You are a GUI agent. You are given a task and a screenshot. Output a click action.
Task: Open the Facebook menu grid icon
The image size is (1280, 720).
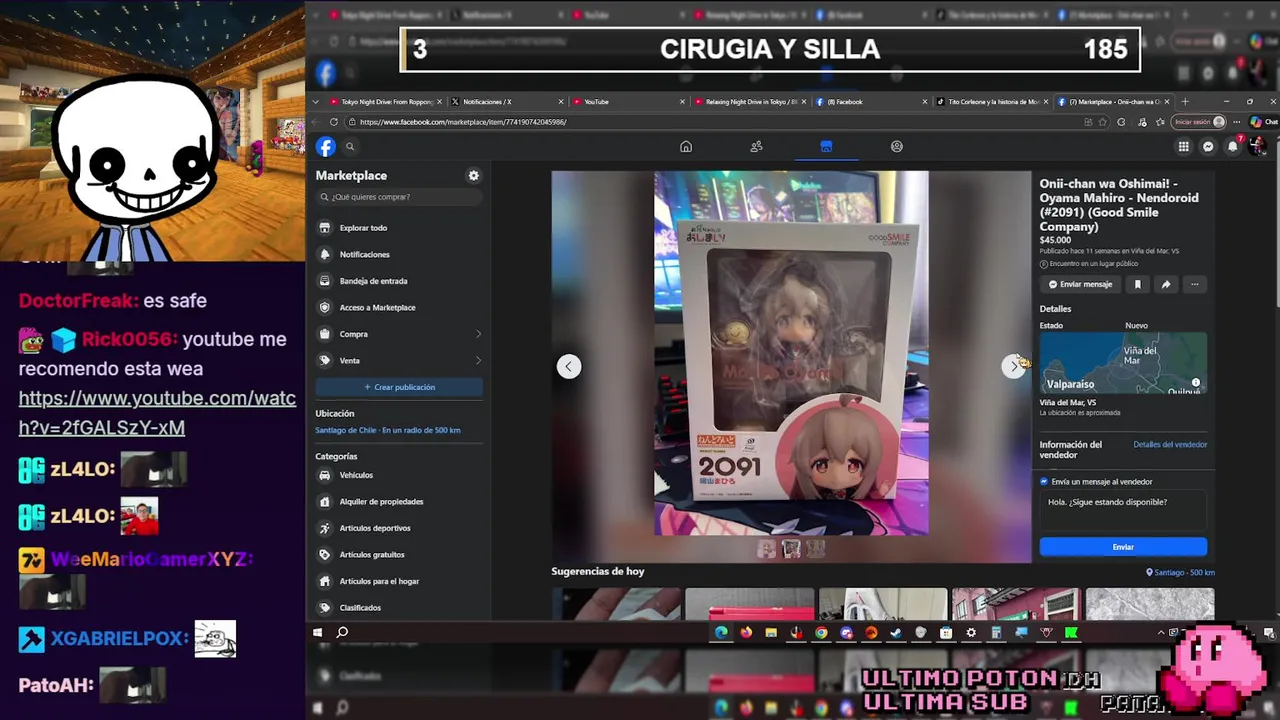coord(1183,147)
